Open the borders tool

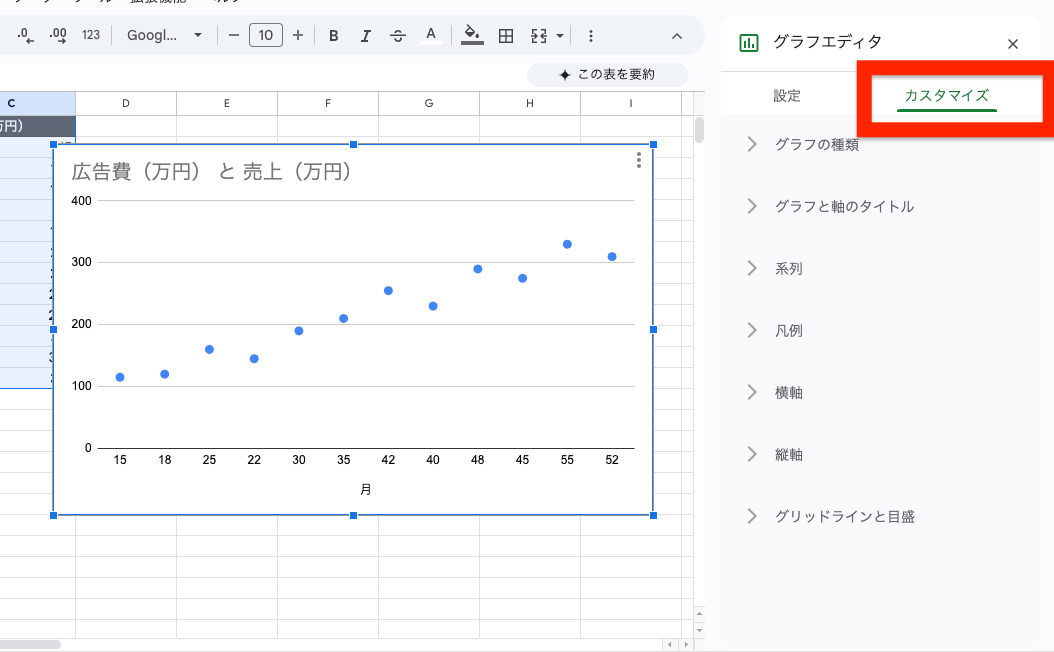pyautogui.click(x=505, y=35)
